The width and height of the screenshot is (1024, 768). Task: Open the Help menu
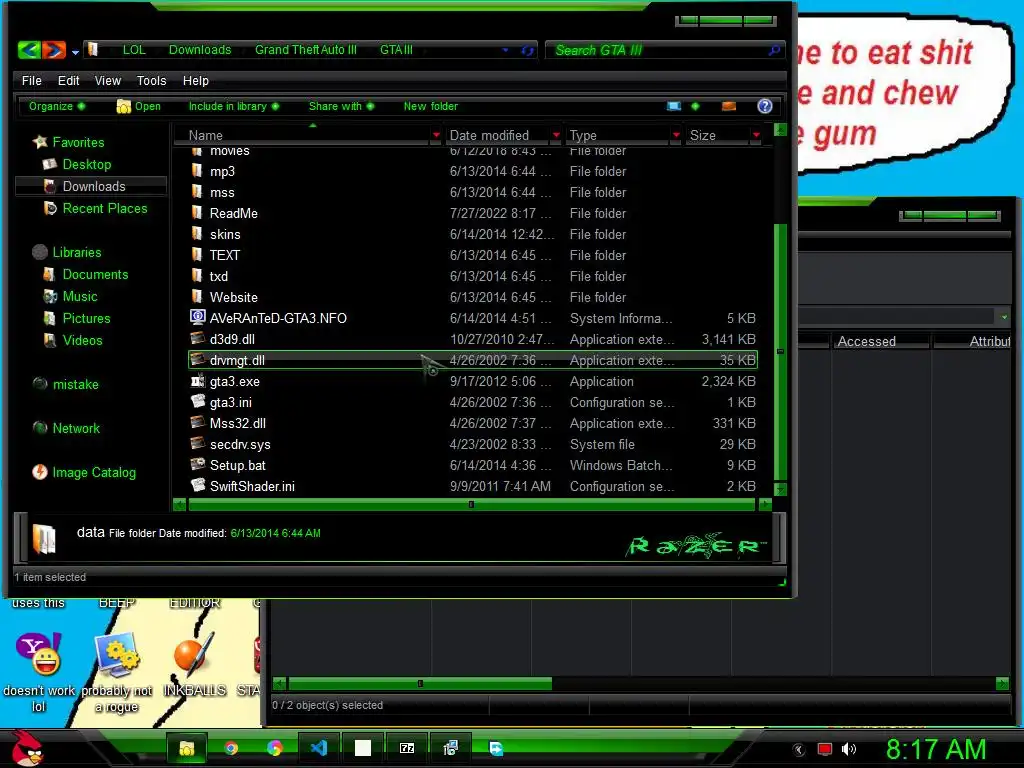coord(196,80)
